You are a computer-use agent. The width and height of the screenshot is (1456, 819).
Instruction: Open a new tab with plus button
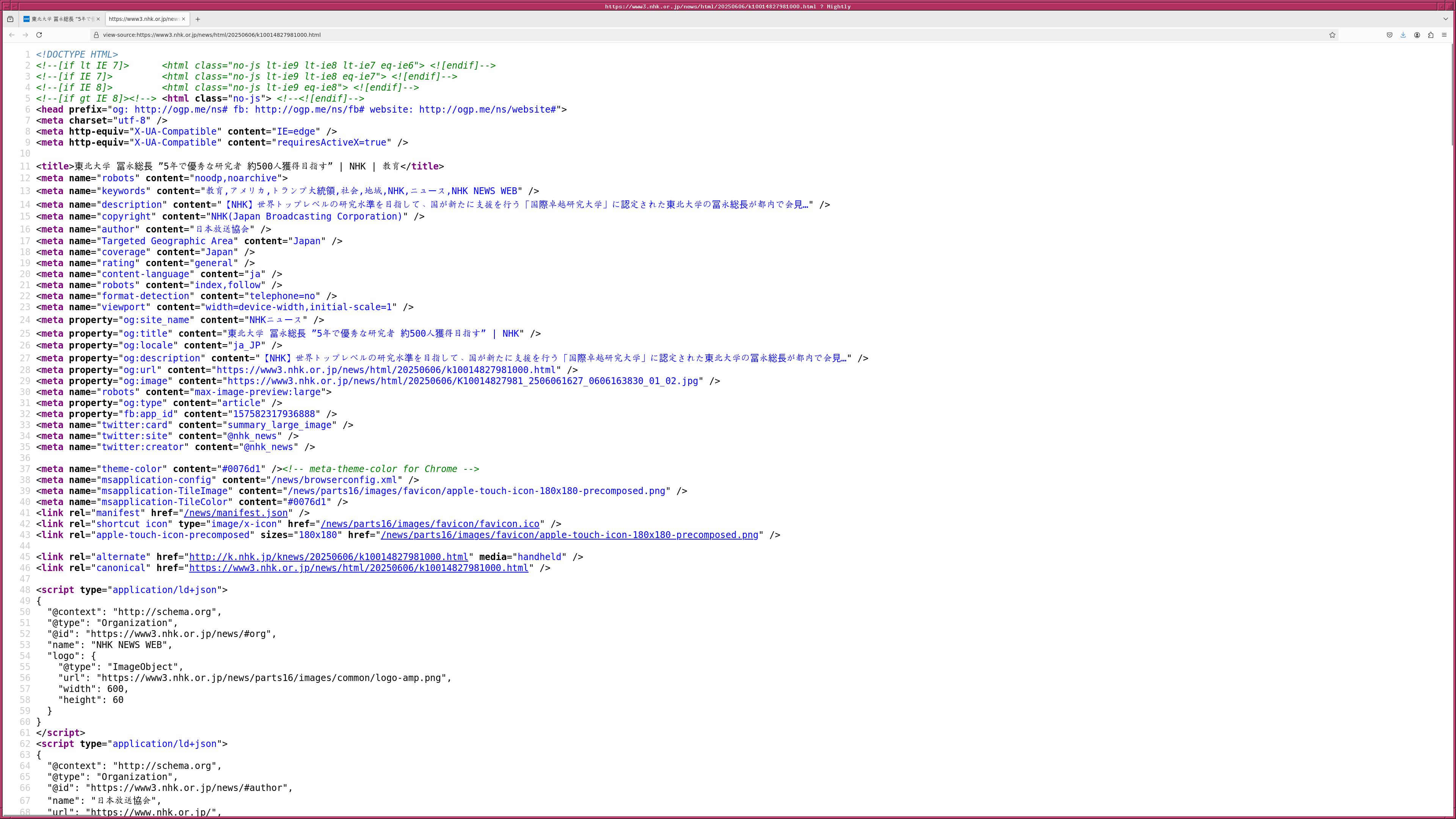(x=198, y=19)
